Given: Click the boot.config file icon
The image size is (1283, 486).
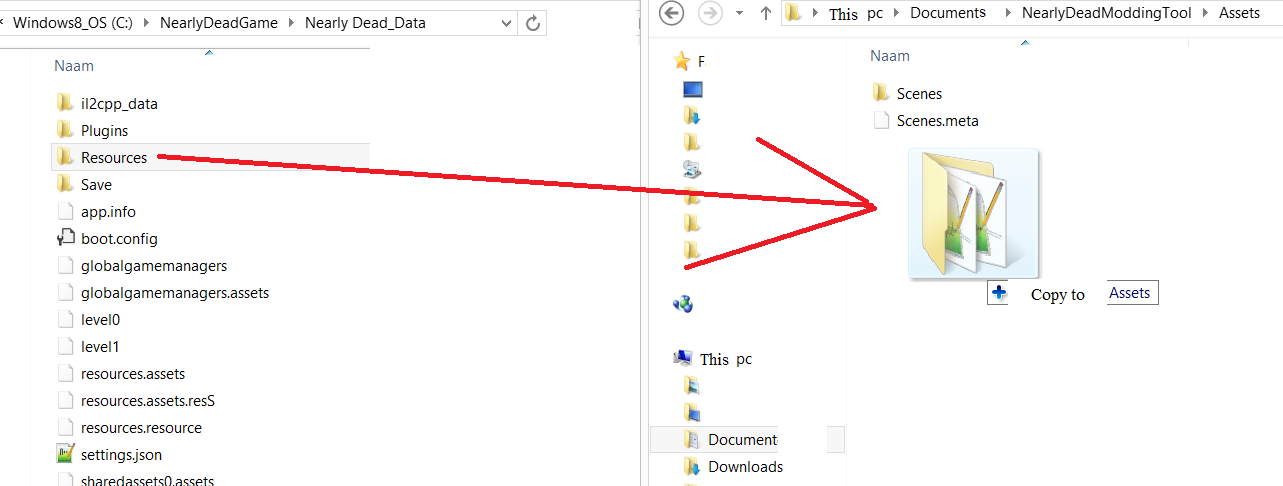Looking at the screenshot, I should pos(66,238).
